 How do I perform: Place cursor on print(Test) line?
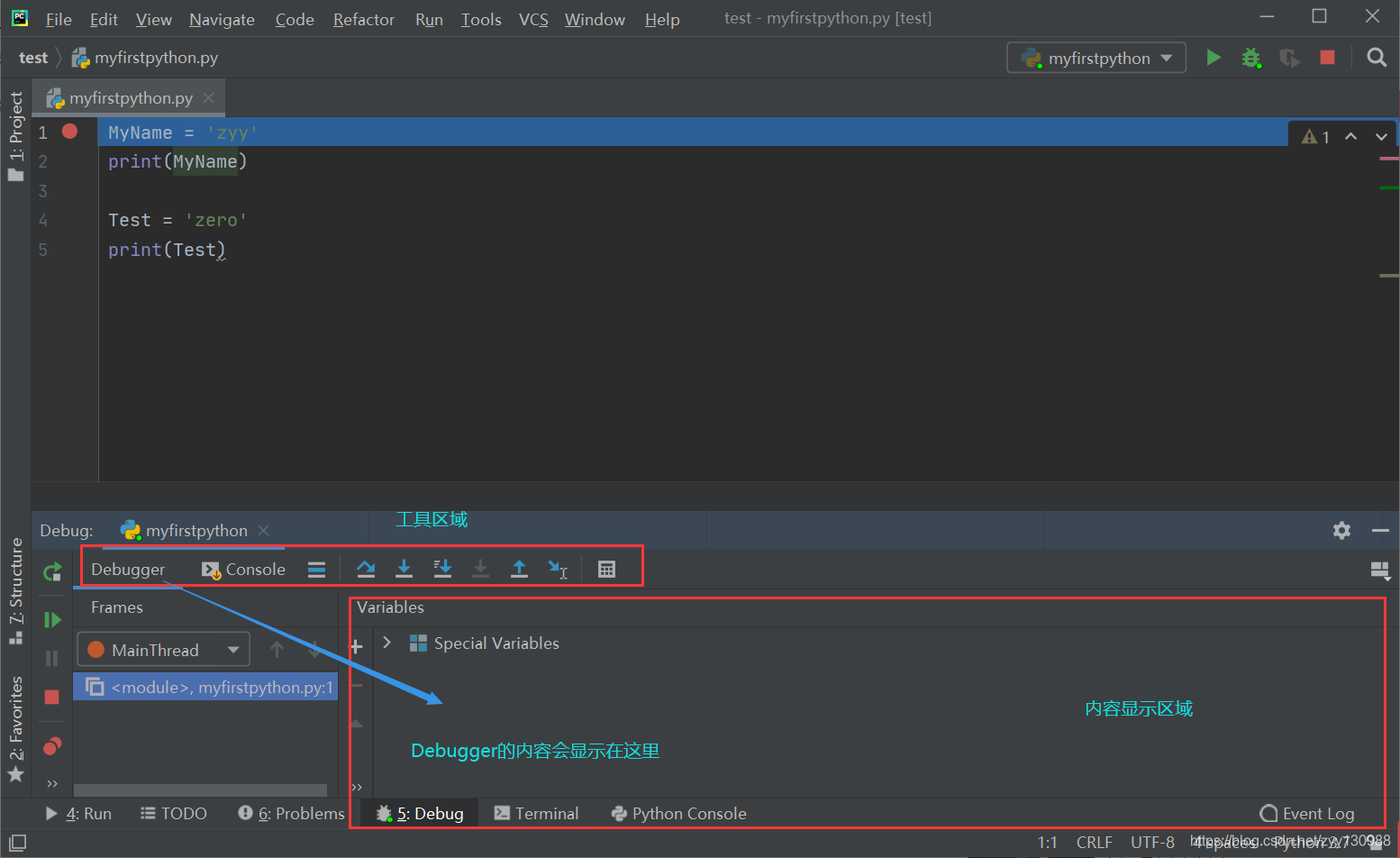167,250
